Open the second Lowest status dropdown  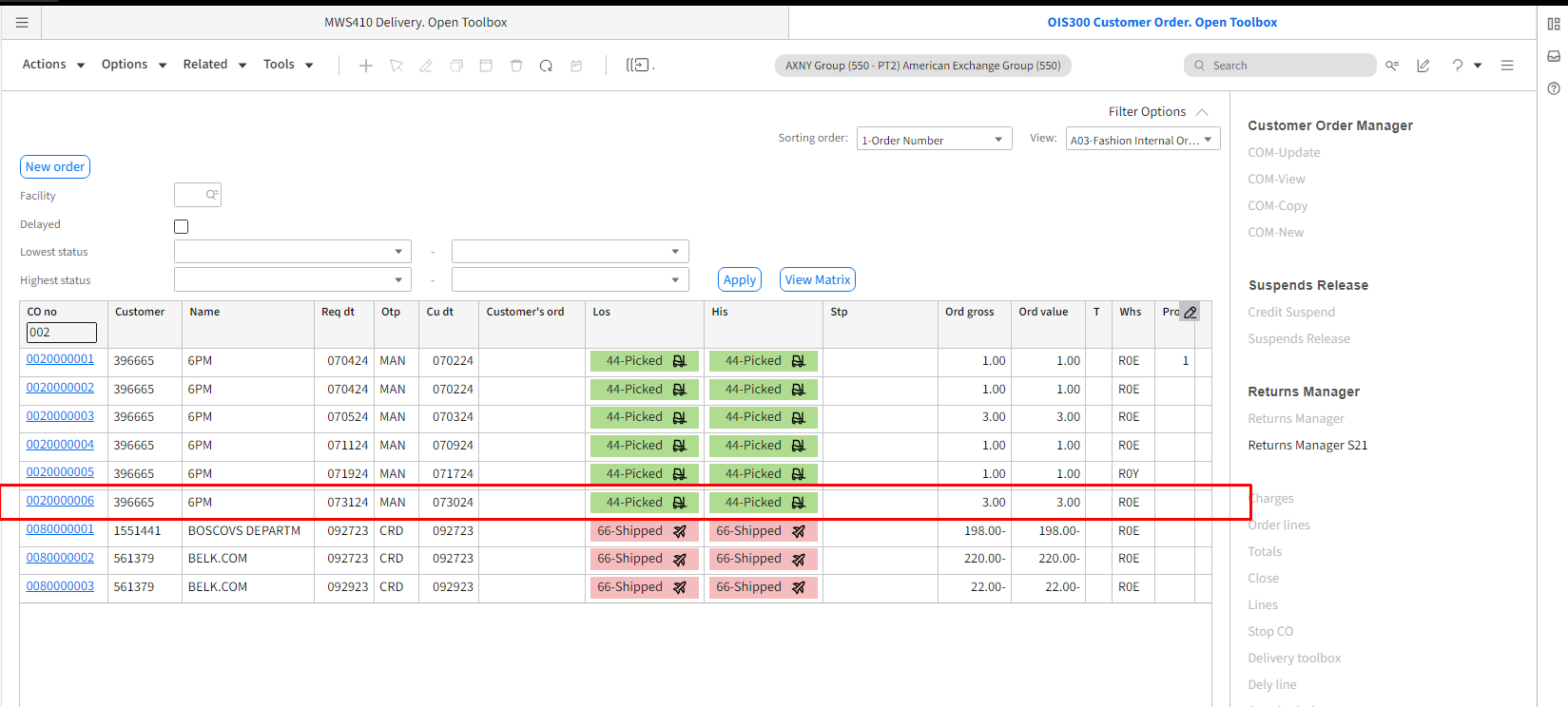click(x=570, y=252)
